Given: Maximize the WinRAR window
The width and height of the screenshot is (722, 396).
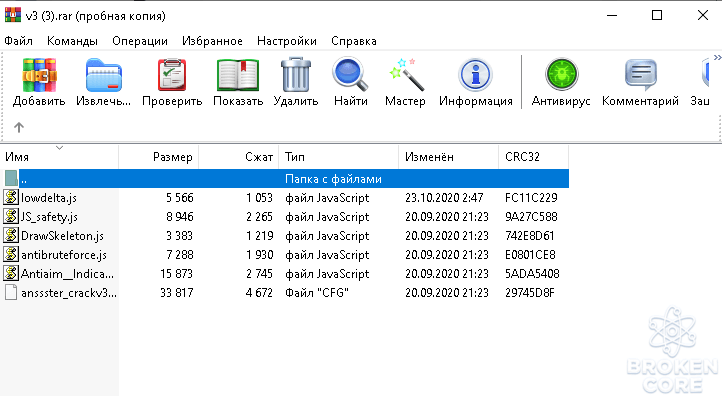Looking at the screenshot, I should coord(657,15).
